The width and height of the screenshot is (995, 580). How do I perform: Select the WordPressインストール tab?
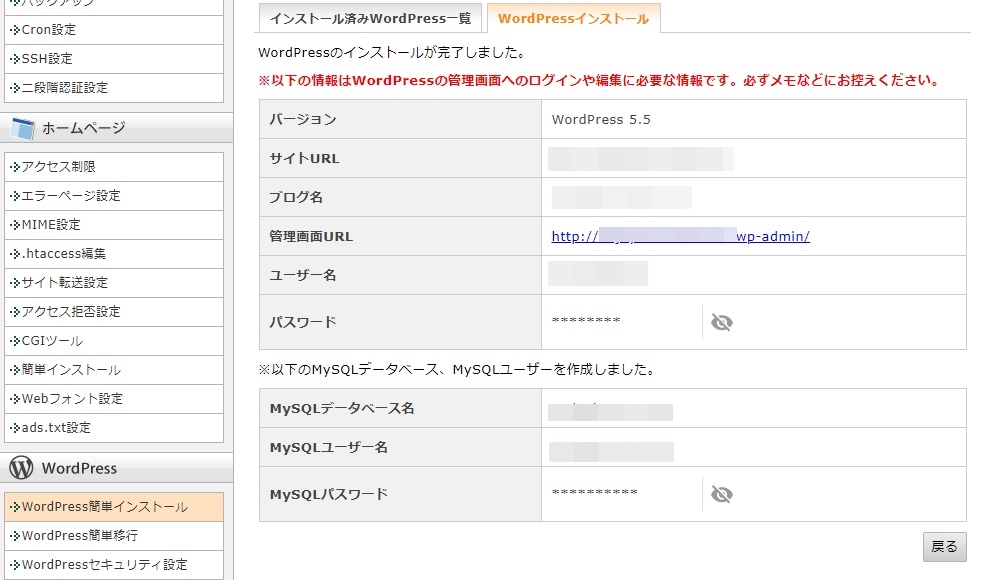pos(573,19)
